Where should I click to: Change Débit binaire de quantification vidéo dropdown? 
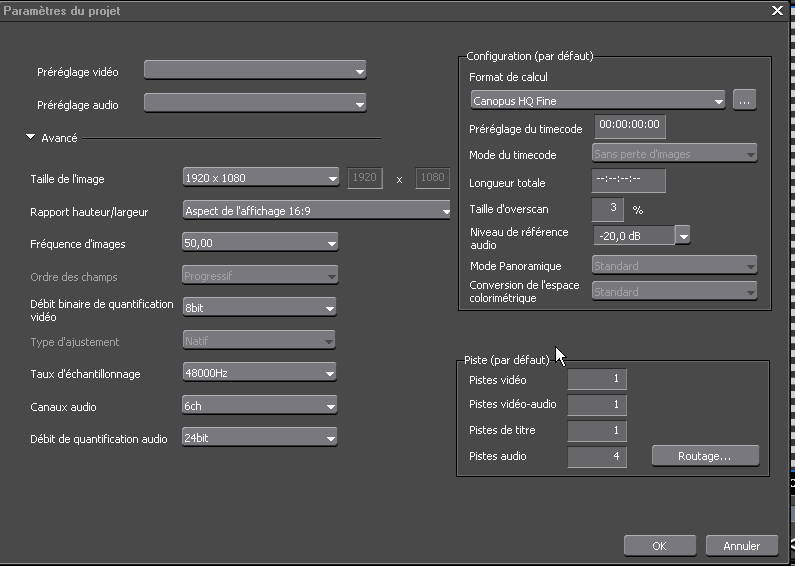tap(260, 308)
